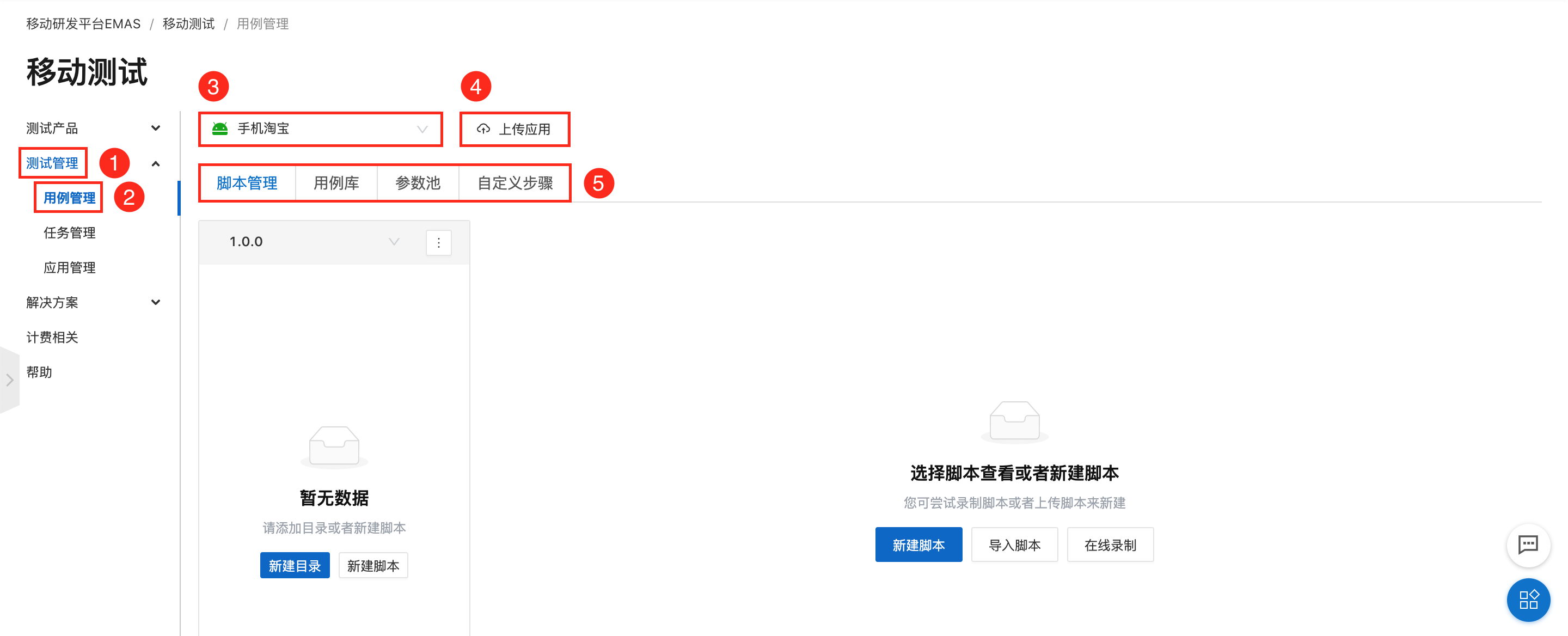
Task: Click the 导入脚本 button
Action: point(1015,545)
